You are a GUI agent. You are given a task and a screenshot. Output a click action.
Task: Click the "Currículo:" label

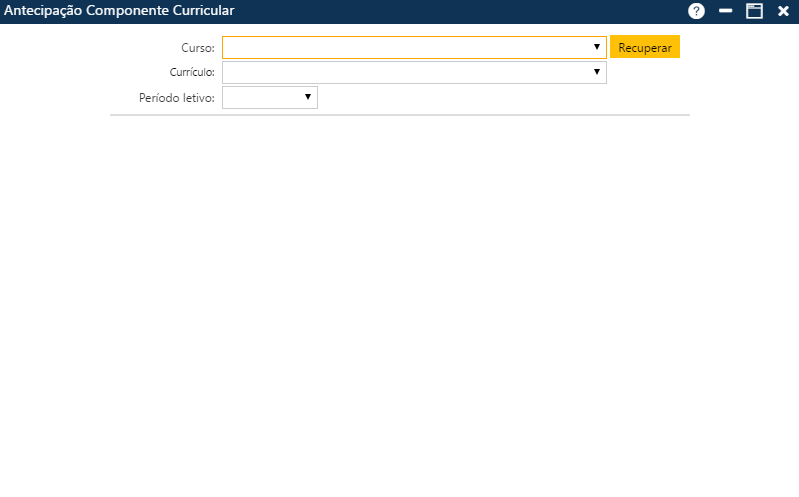[x=192, y=73]
